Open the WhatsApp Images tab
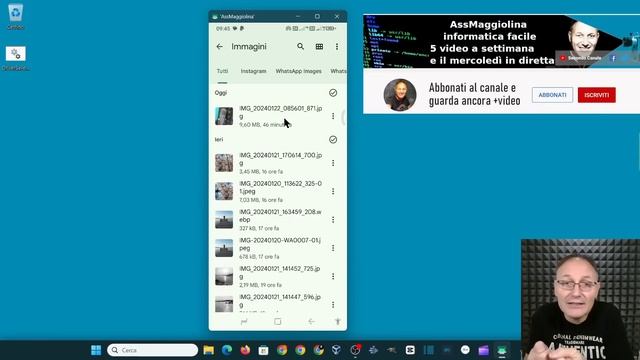Image resolution: width=640 pixels, height=360 pixels. (298, 71)
